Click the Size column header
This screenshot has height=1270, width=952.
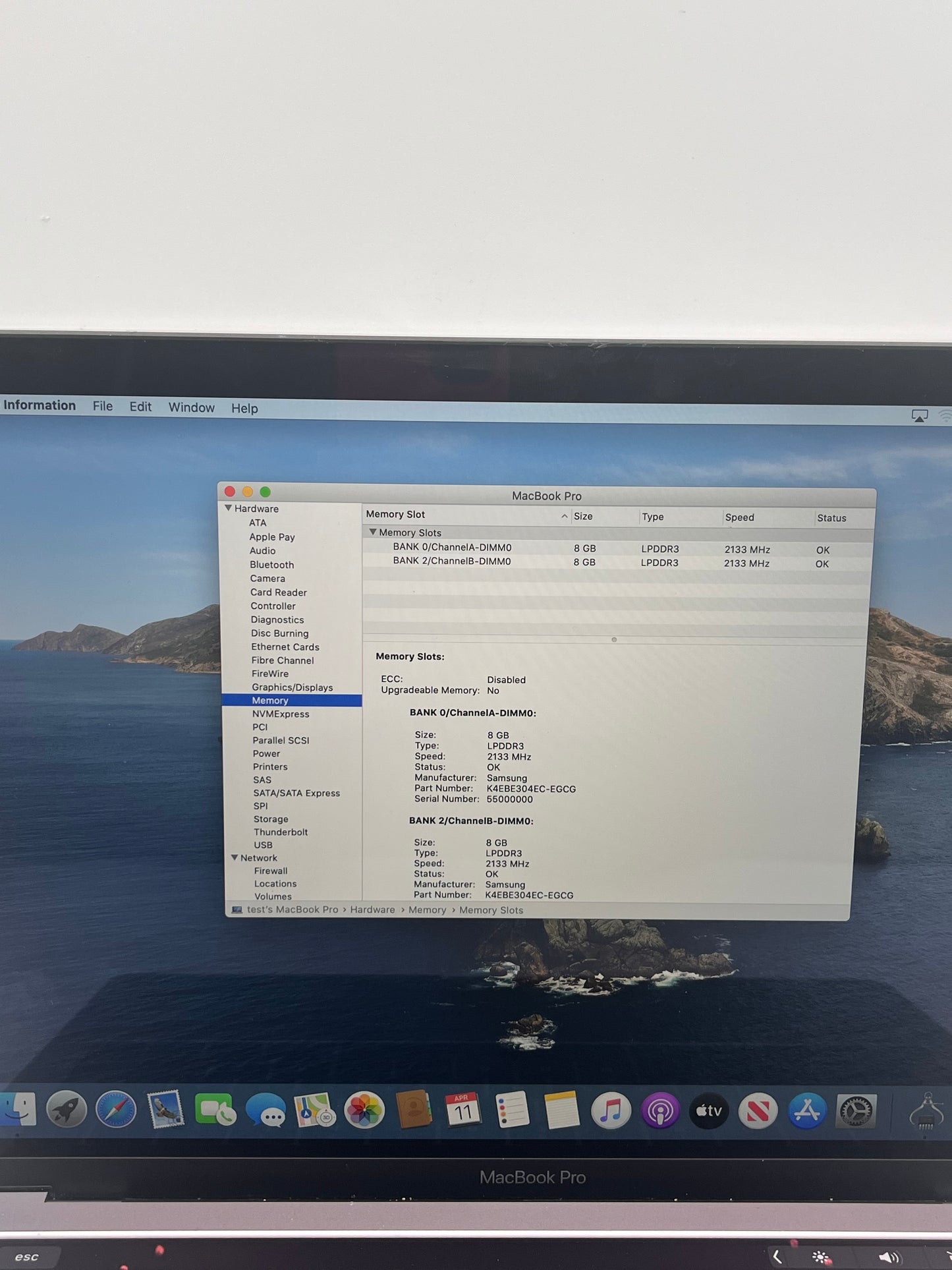tap(605, 517)
